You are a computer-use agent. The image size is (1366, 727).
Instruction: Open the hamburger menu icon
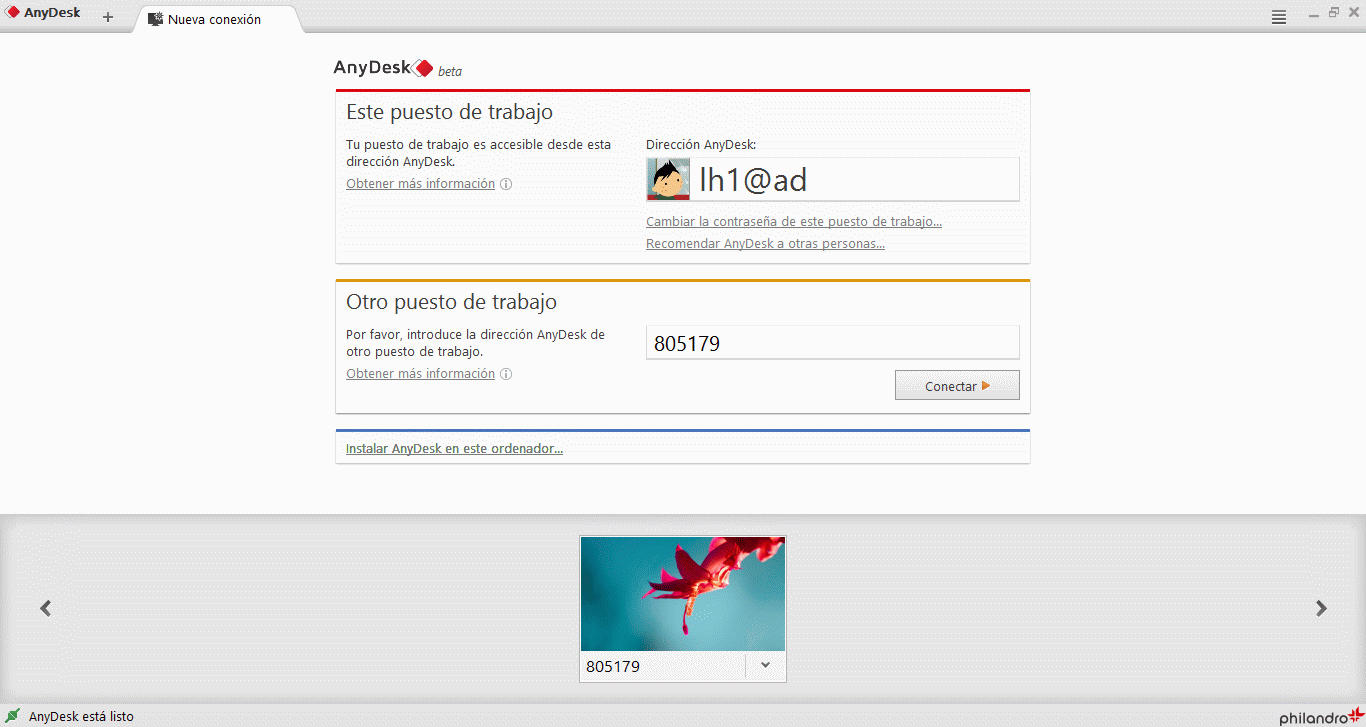(x=1279, y=17)
